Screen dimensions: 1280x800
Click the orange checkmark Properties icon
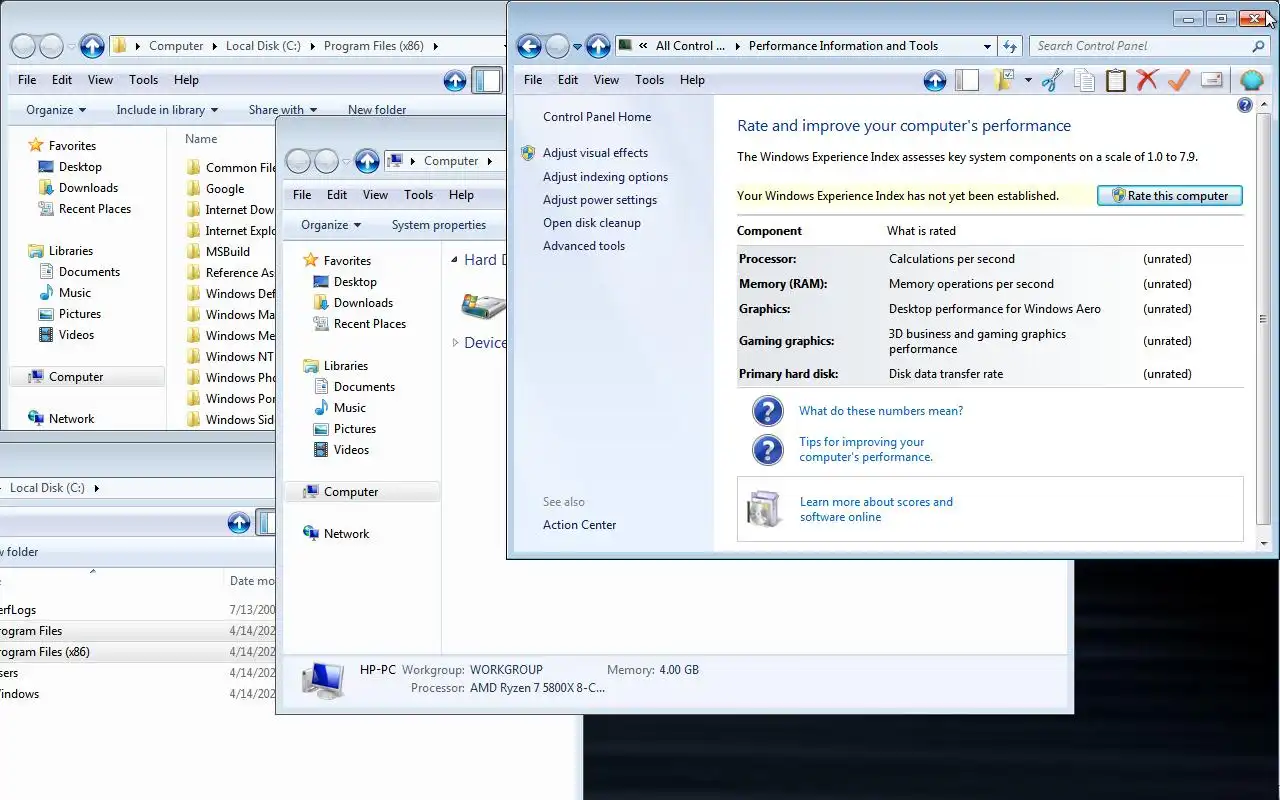click(x=1179, y=81)
